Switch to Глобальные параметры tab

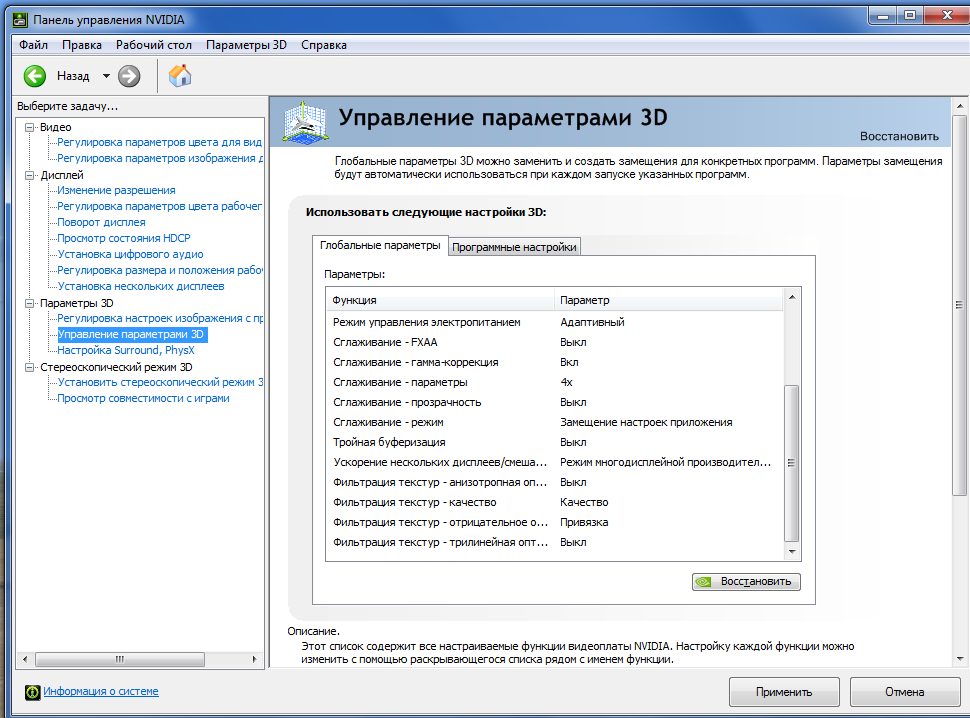pos(380,246)
